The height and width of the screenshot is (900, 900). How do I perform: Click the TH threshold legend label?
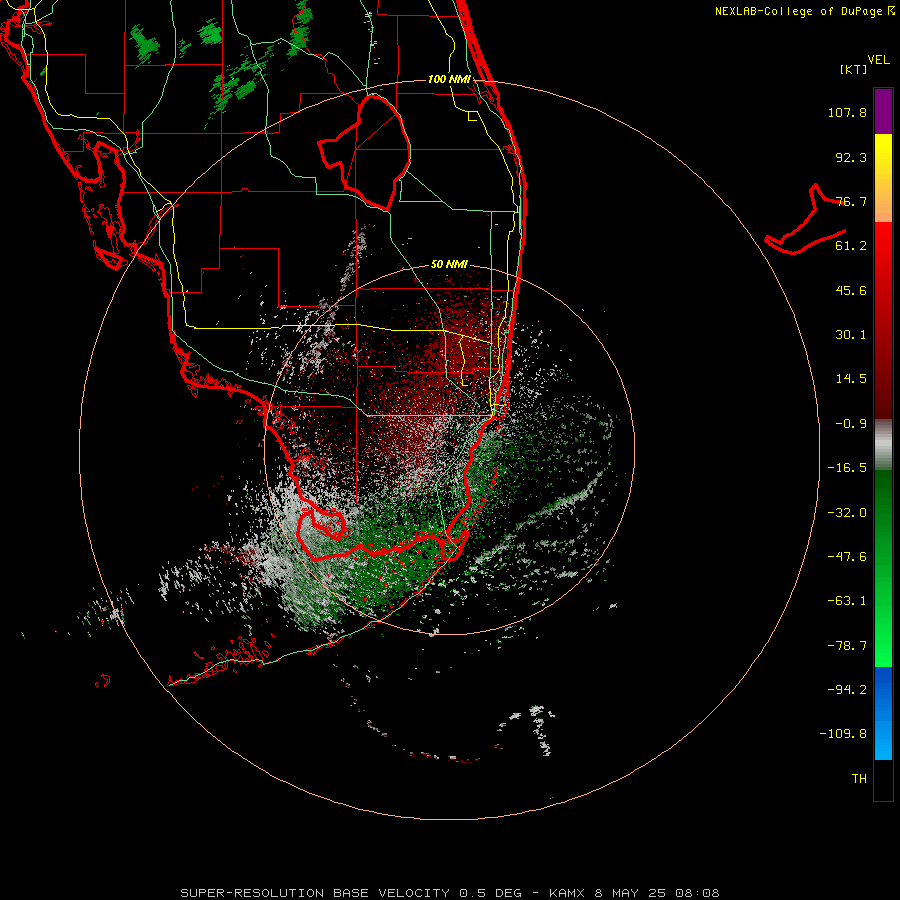click(859, 779)
